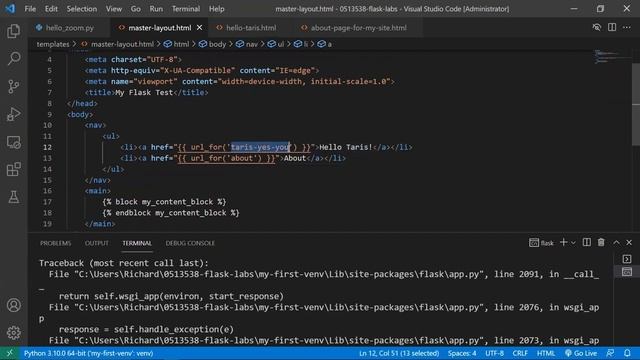Open the Search view in activity bar
640x360 pixels.
13,59
